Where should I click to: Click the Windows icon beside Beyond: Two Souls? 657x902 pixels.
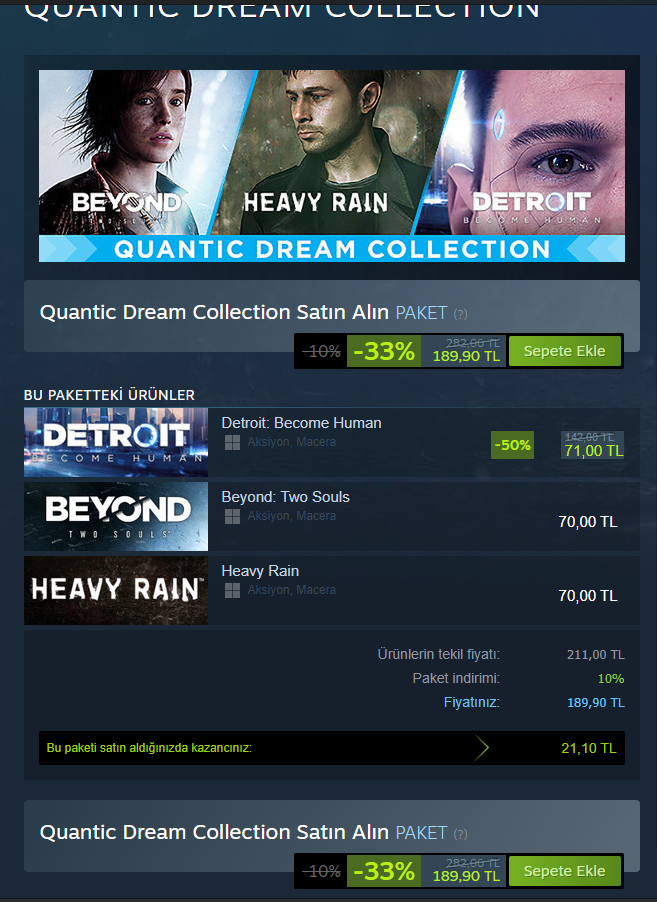pos(232,517)
